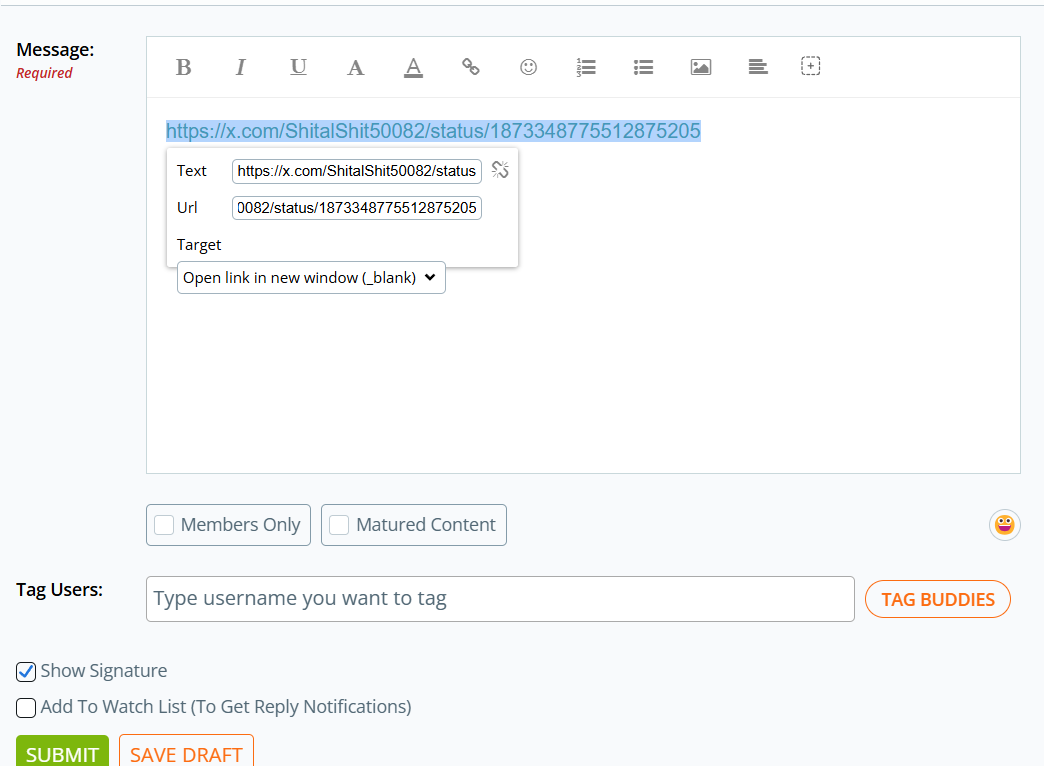Click the insert link toolbar icon
Image resolution: width=1044 pixels, height=766 pixels.
(x=471, y=67)
